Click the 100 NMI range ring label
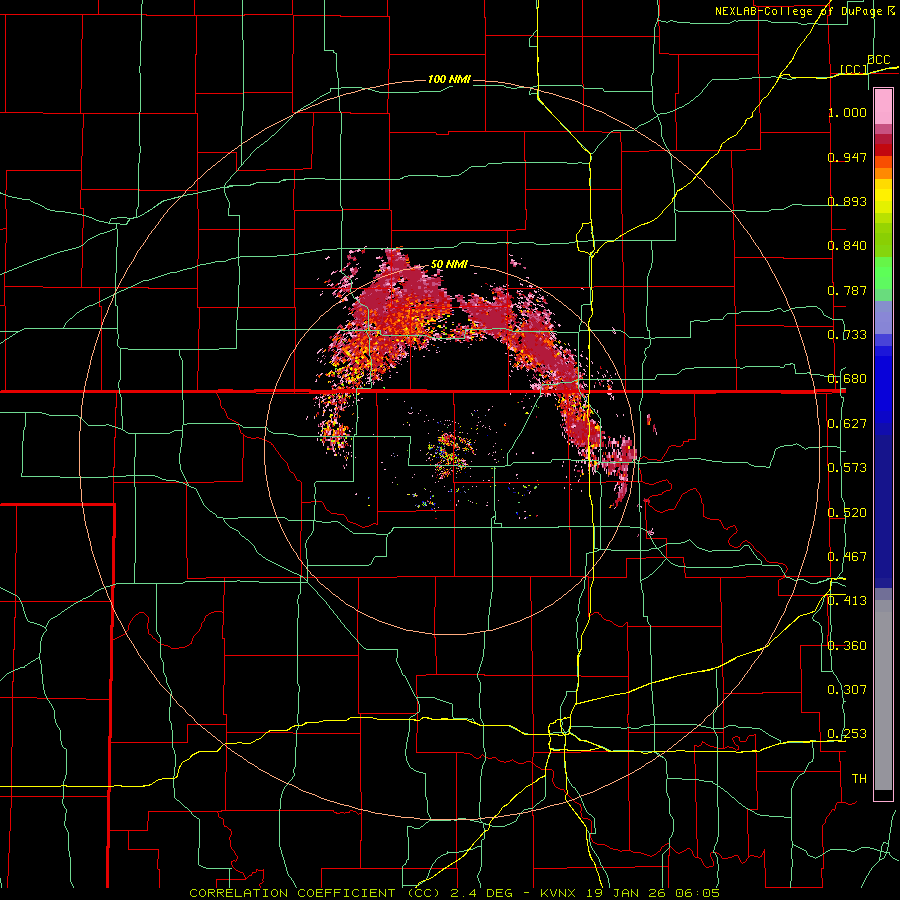 [449, 79]
